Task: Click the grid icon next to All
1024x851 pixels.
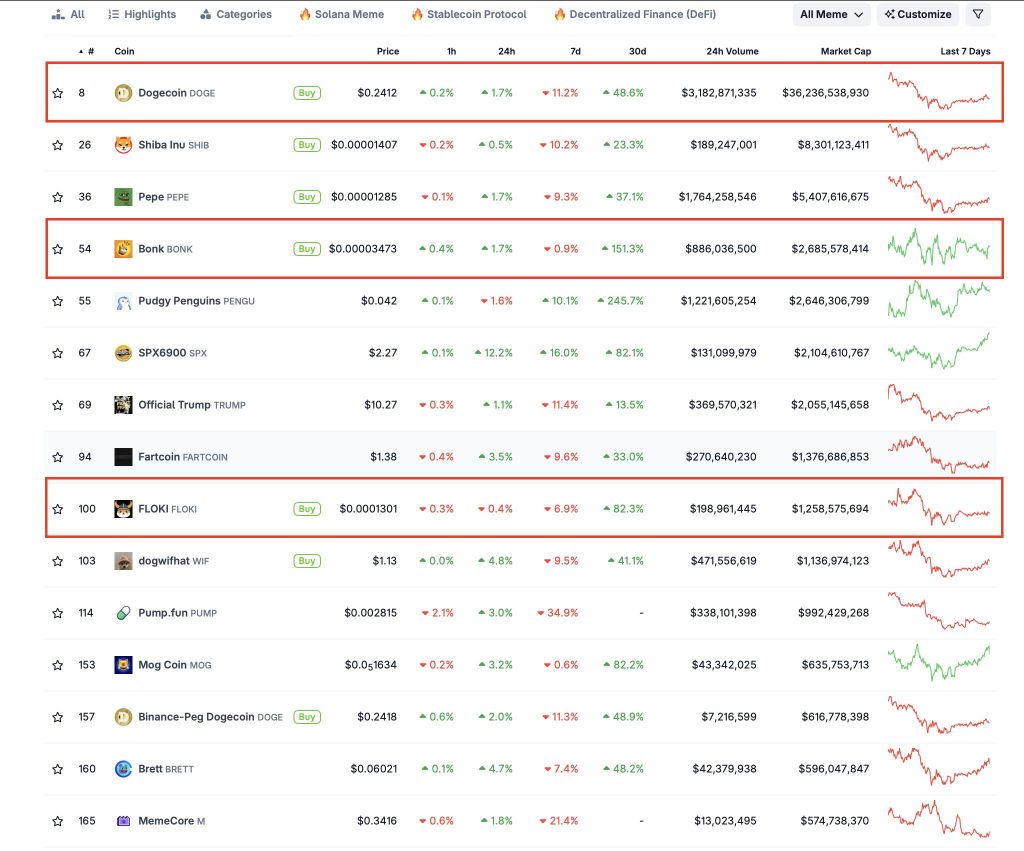Action: (56, 15)
